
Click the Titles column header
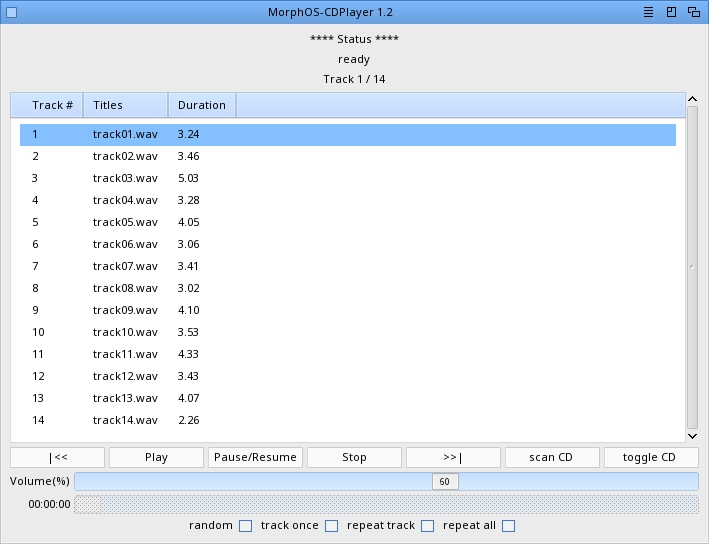[x=126, y=105]
